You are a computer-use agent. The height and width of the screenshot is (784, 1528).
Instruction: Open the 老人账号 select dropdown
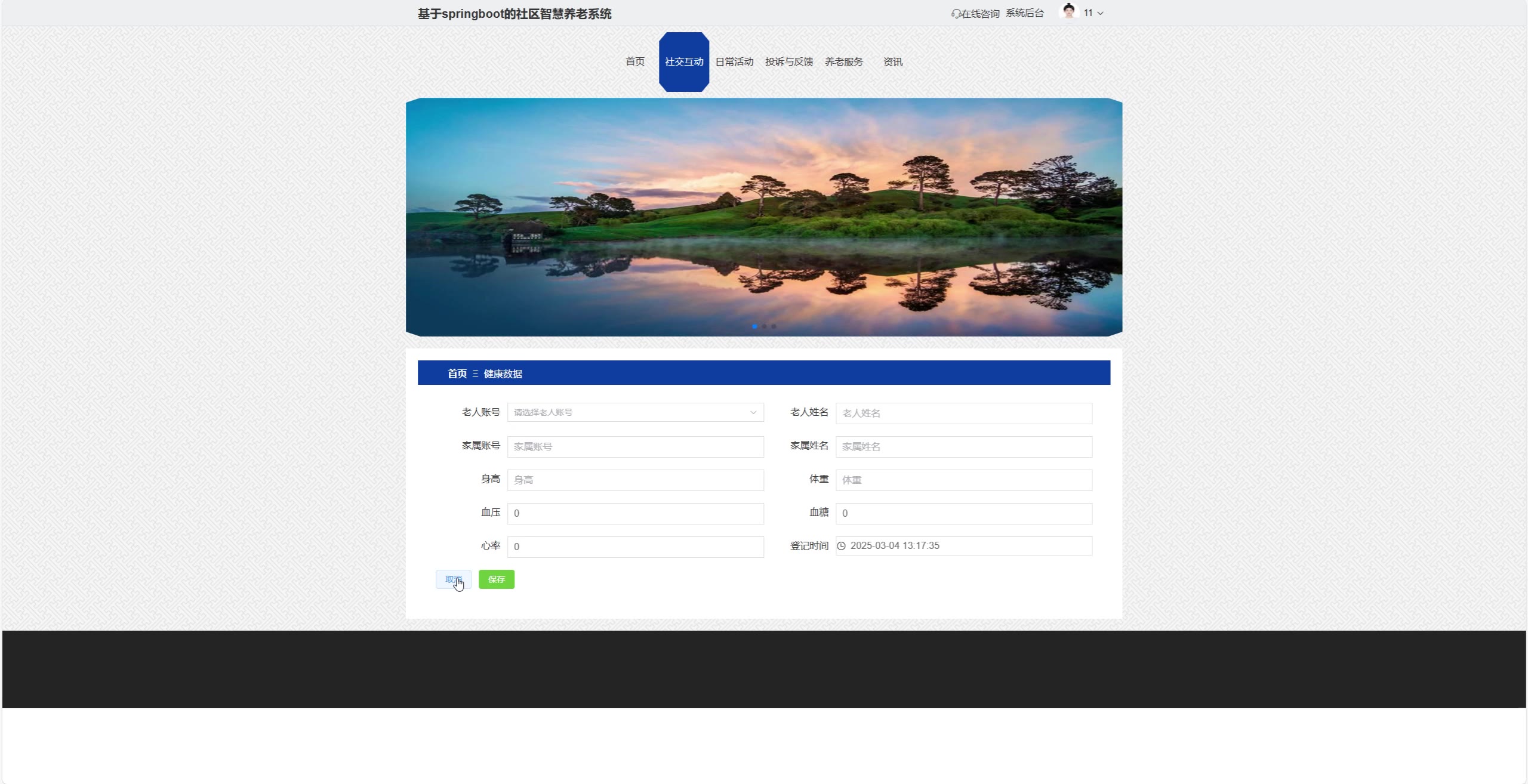[x=635, y=412]
